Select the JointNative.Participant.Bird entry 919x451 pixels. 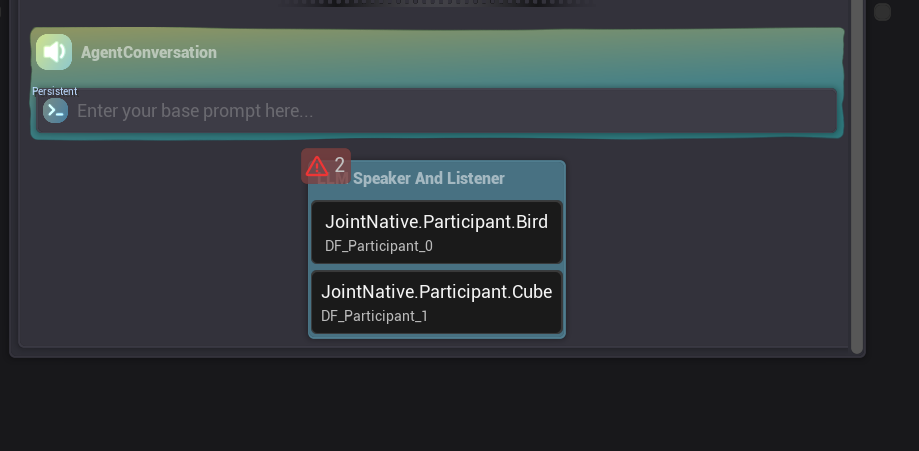[x=436, y=222]
